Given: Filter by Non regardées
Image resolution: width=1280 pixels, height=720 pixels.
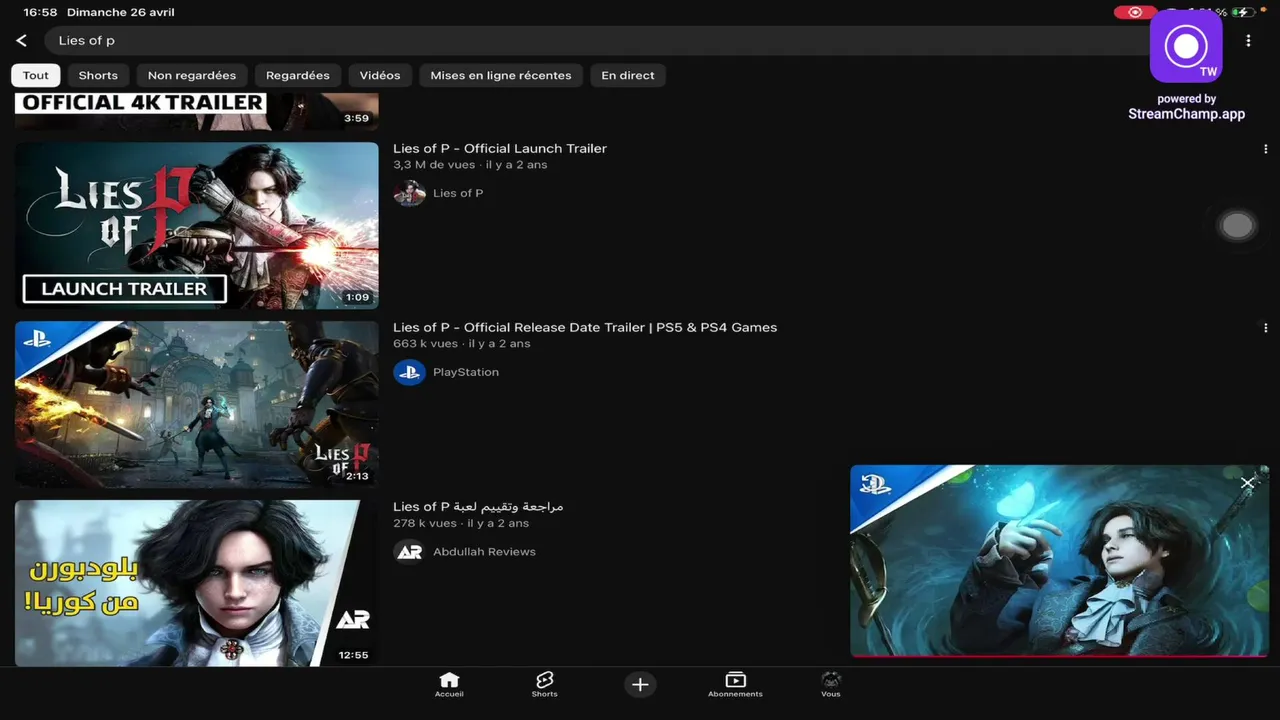Looking at the screenshot, I should [192, 75].
